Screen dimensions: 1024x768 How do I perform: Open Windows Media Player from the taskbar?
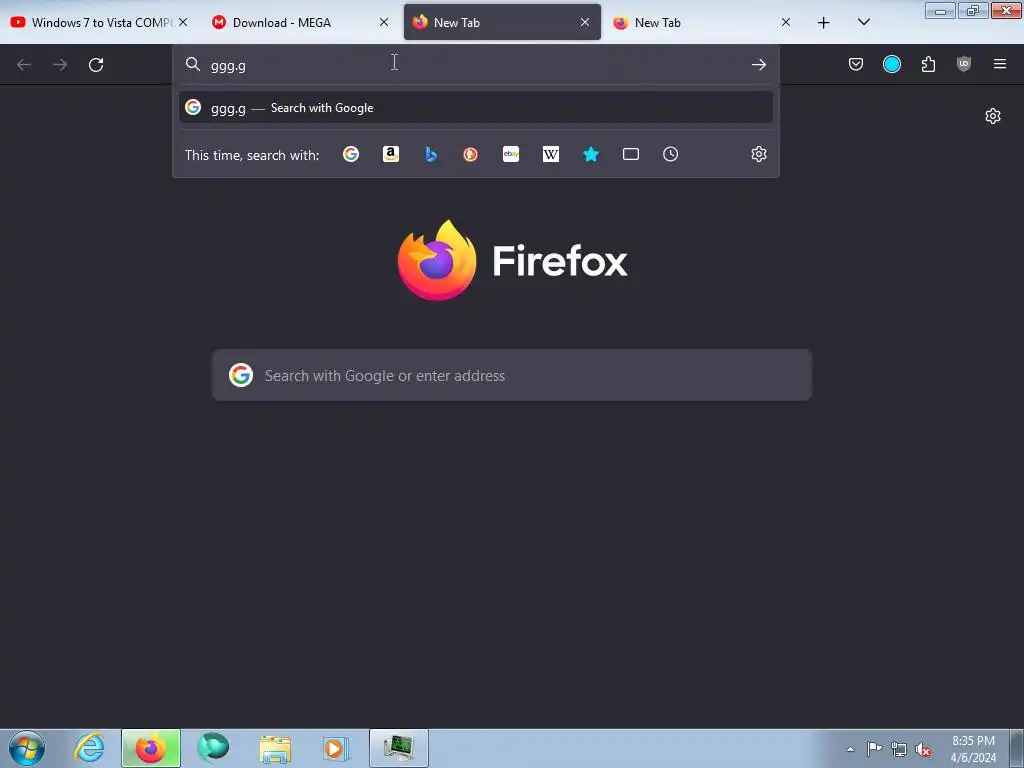[337, 748]
